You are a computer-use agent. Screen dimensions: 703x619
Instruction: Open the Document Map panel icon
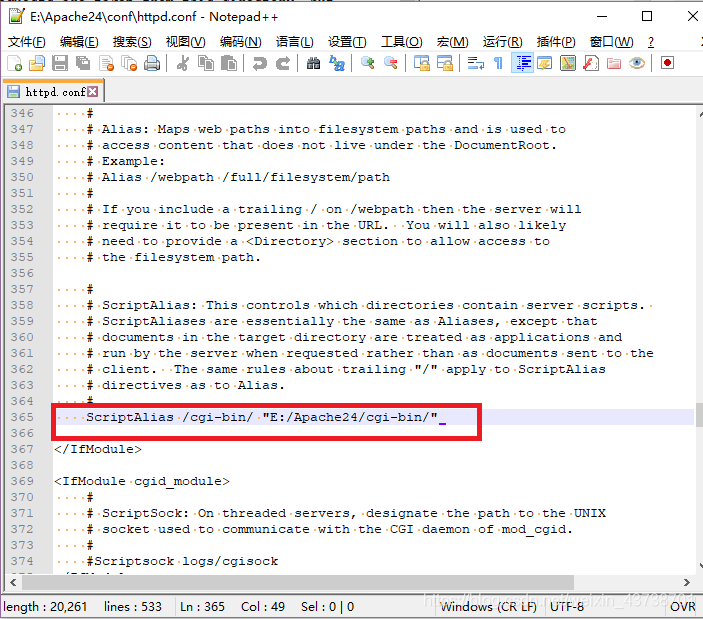(x=568, y=63)
